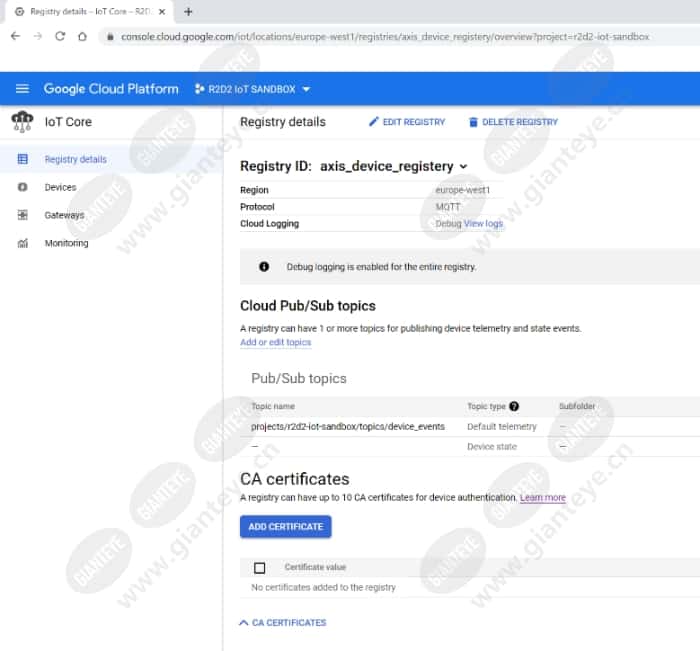Click the IoT Core product icon
Image resolution: width=700 pixels, height=651 pixels.
point(22,121)
